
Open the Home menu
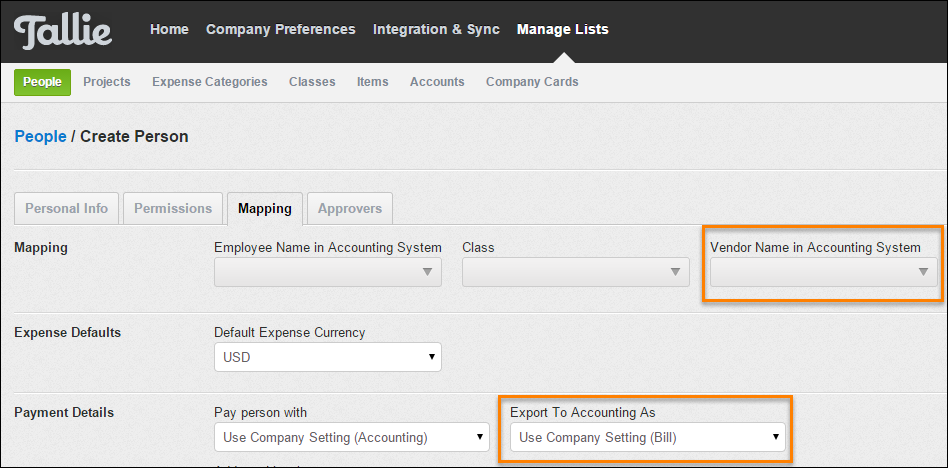tap(169, 29)
